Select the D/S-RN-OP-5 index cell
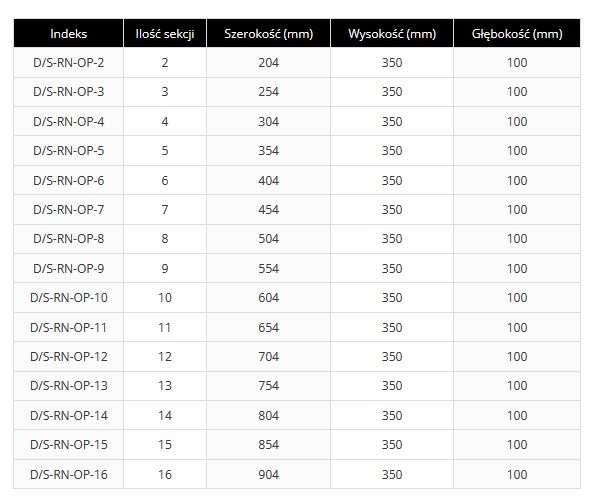592x497 pixels. [x=68, y=151]
